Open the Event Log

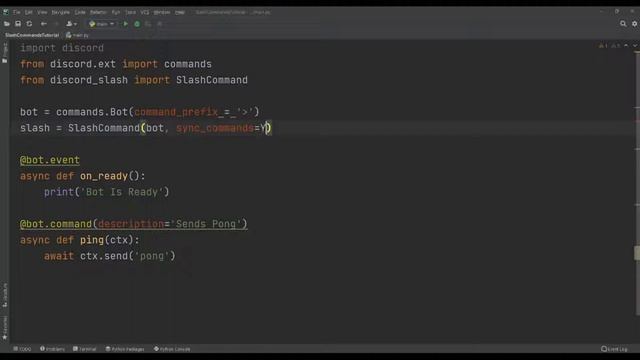tap(614, 349)
